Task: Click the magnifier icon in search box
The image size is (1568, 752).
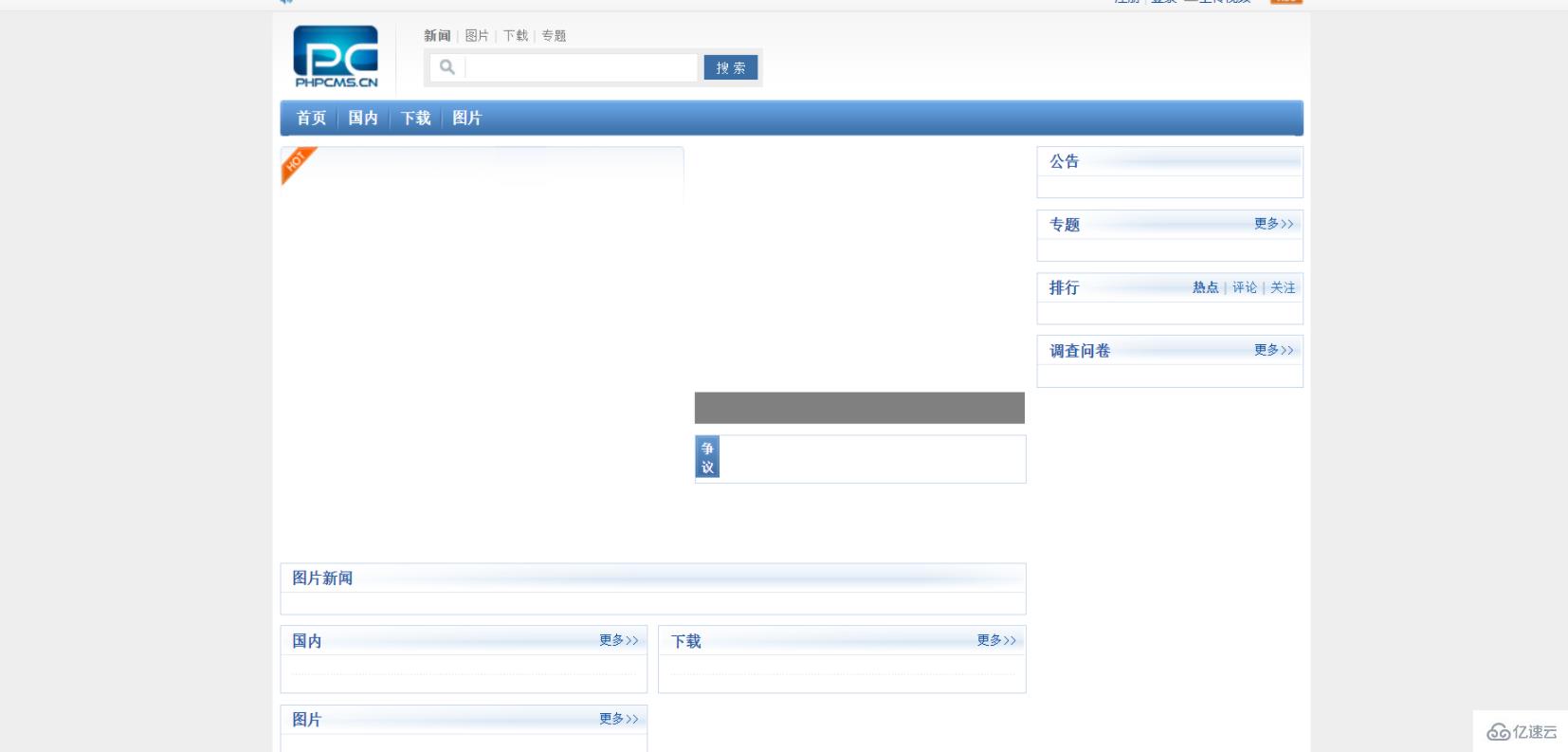Action: (x=447, y=67)
